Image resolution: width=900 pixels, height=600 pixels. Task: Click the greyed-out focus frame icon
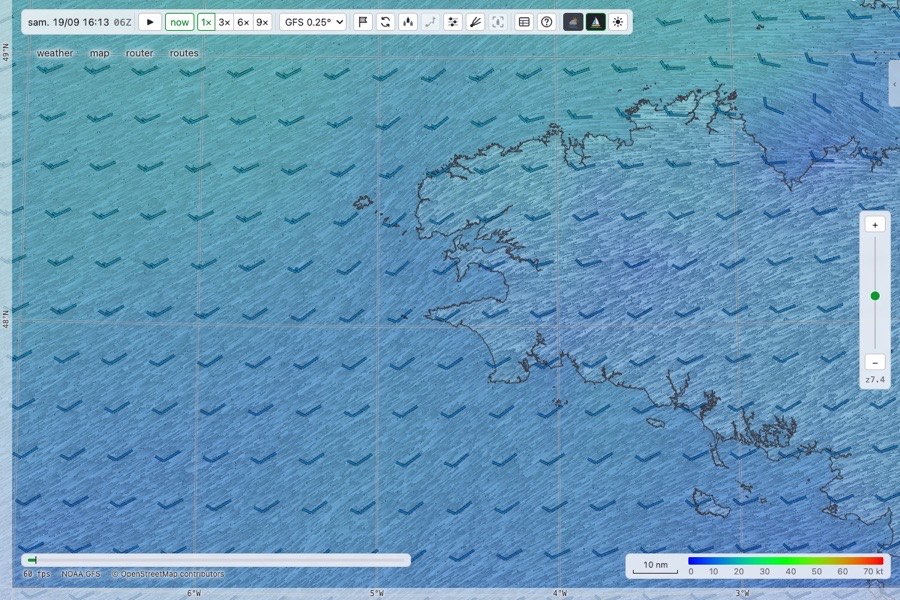(x=498, y=22)
